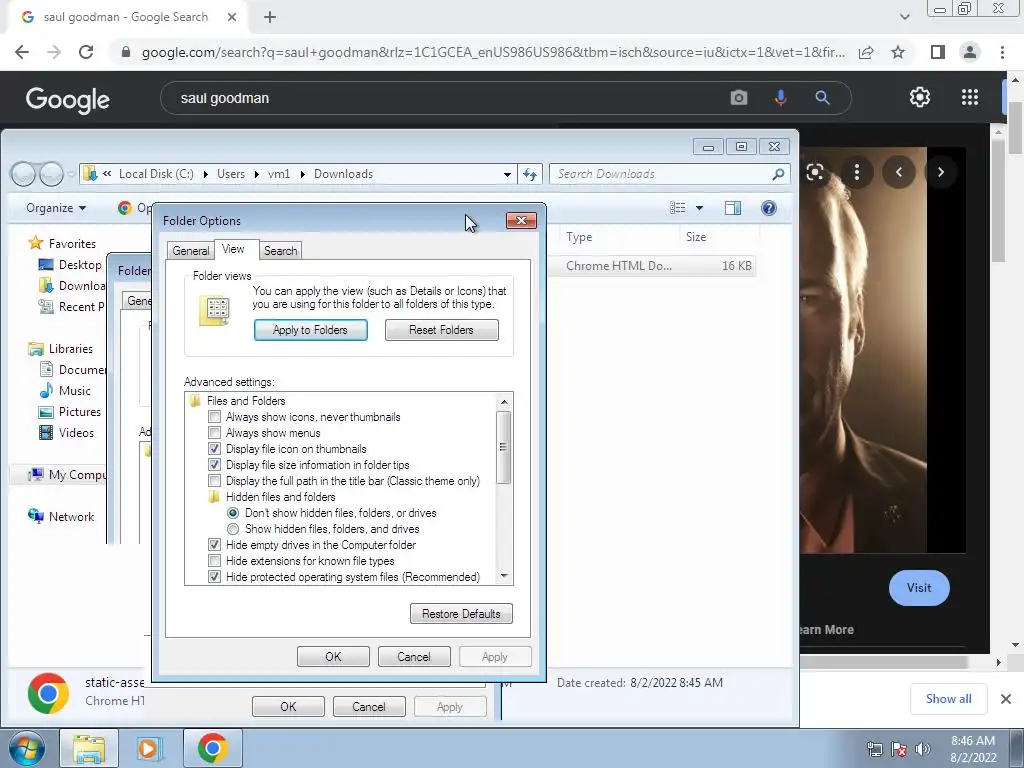This screenshot has height=768, width=1024.
Task: Click Cancel in front Folder Options dialog
Action: (414, 656)
